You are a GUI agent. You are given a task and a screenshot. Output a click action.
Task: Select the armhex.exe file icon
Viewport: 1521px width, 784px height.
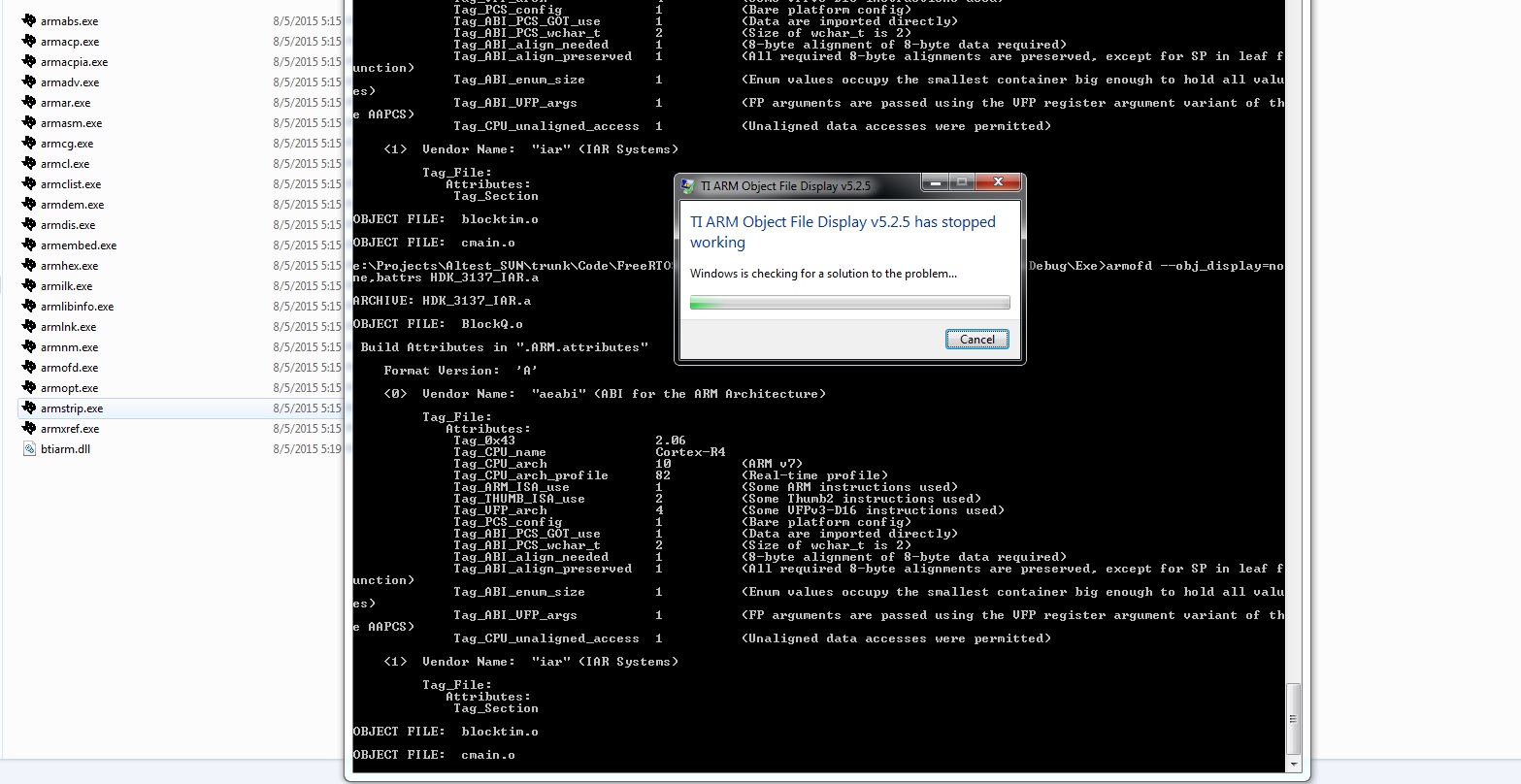30,266
